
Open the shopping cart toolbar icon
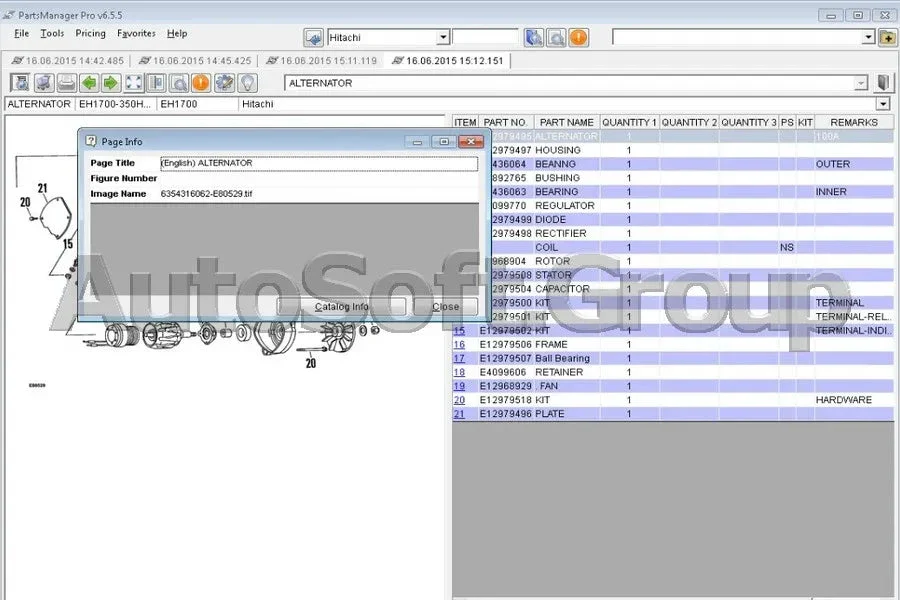44,83
